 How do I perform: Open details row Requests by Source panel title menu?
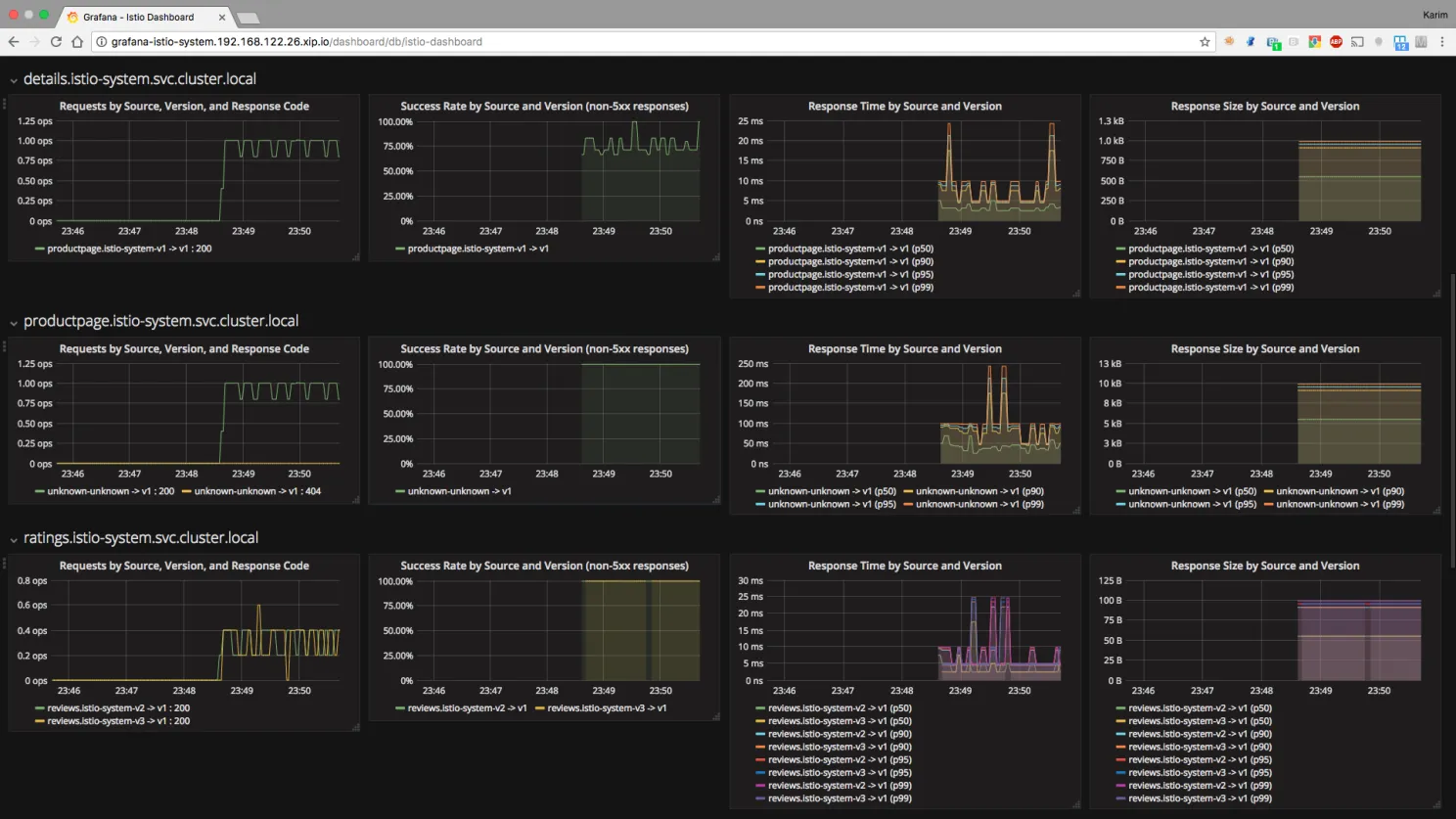tap(184, 106)
